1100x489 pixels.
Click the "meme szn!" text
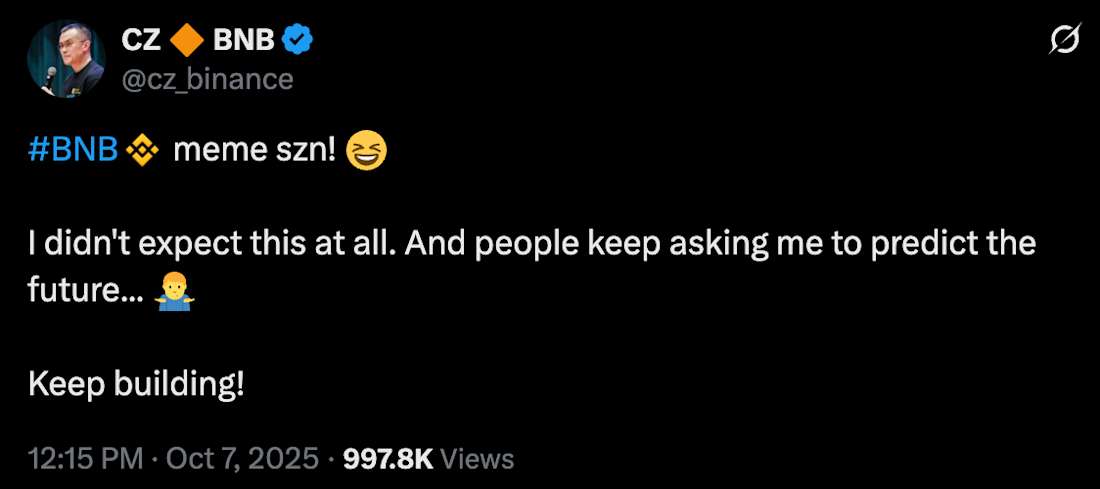click(254, 151)
